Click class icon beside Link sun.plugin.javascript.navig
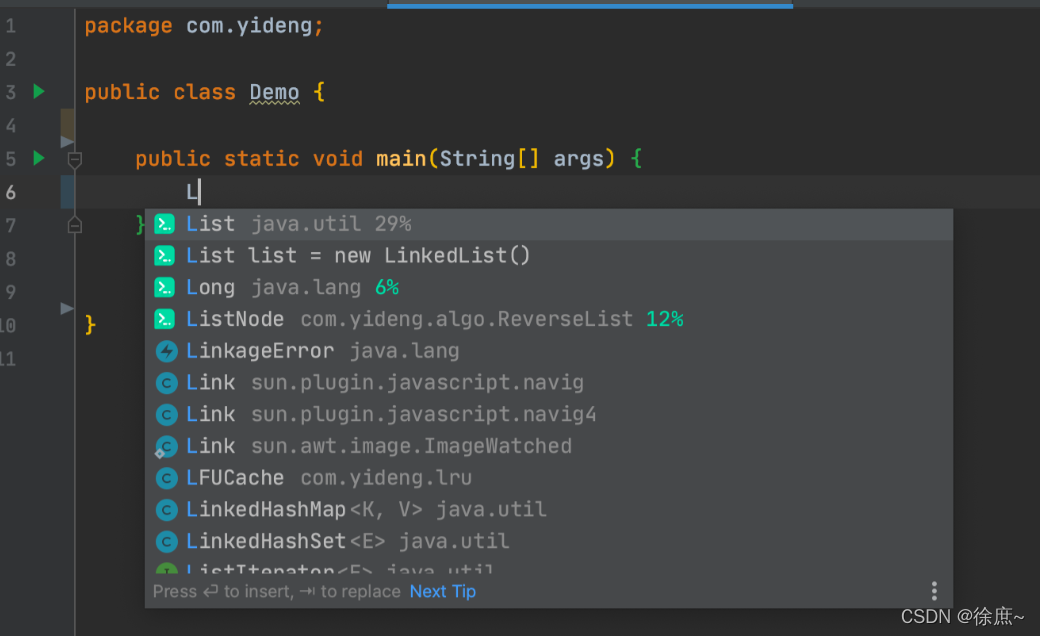The image size is (1040, 636). point(166,383)
